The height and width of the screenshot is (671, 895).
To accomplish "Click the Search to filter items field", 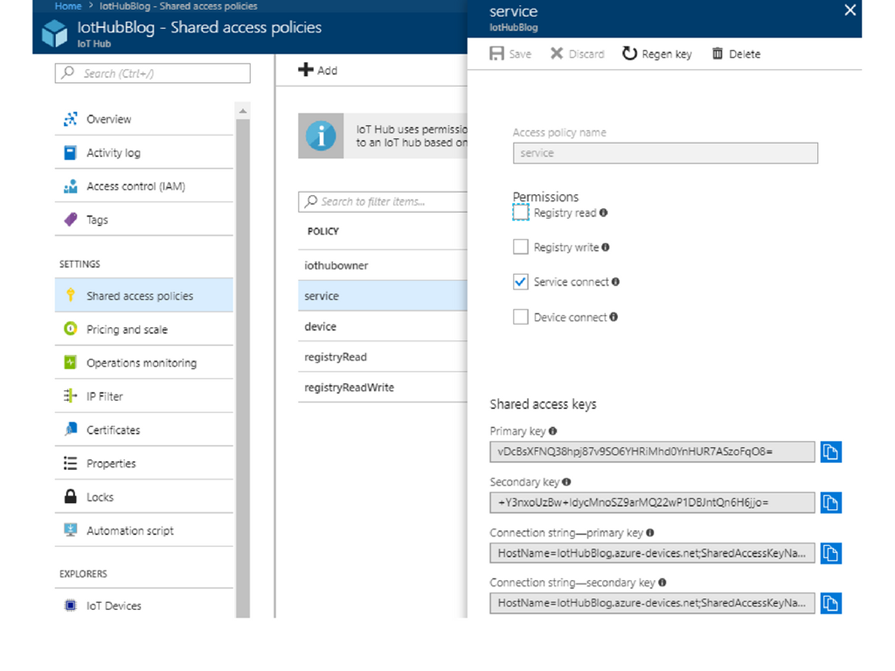I will 382,201.
